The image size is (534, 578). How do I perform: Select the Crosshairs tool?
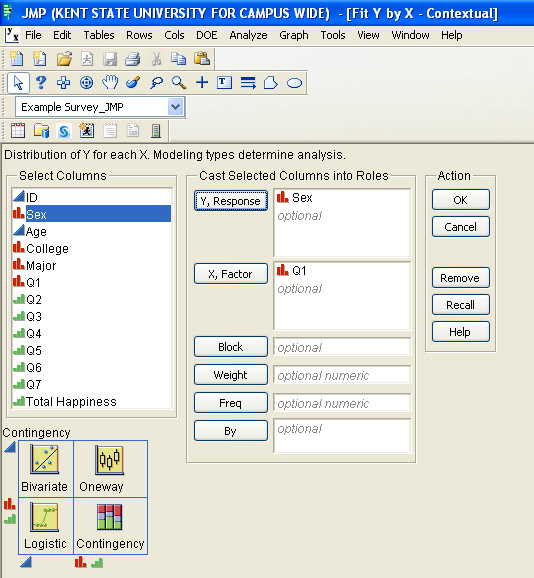tap(202, 83)
